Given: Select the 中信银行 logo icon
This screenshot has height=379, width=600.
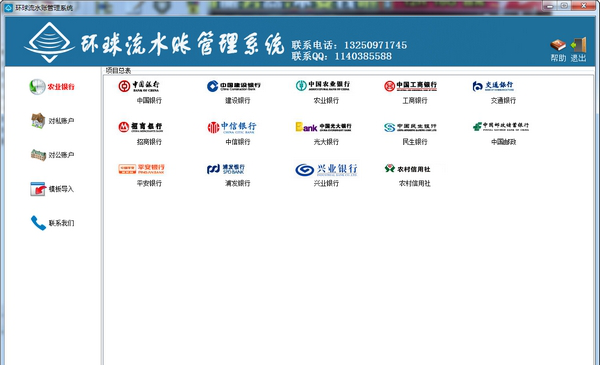Looking at the screenshot, I should pyautogui.click(x=232, y=127).
